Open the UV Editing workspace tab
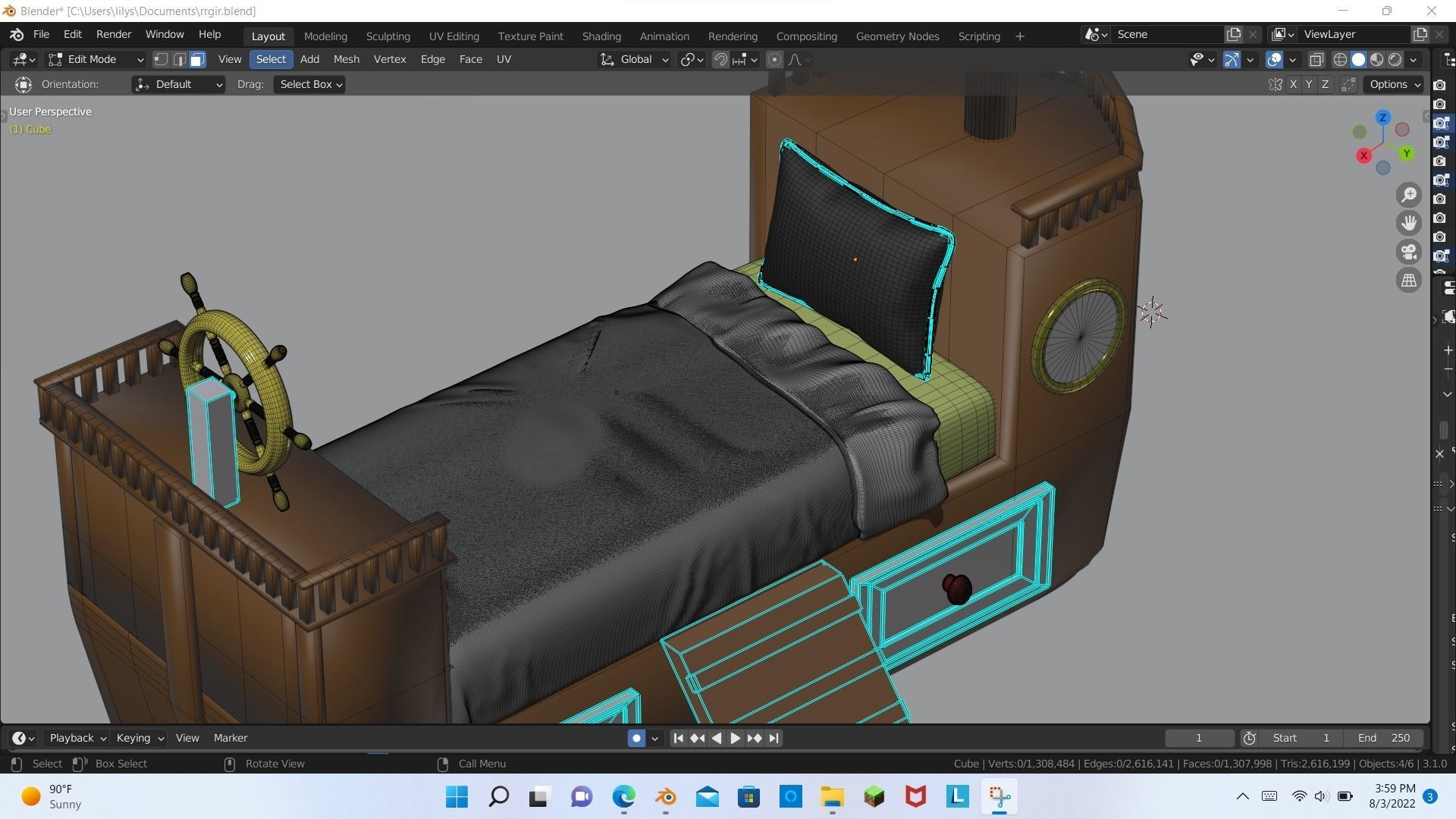The height and width of the screenshot is (819, 1456). pyautogui.click(x=453, y=36)
